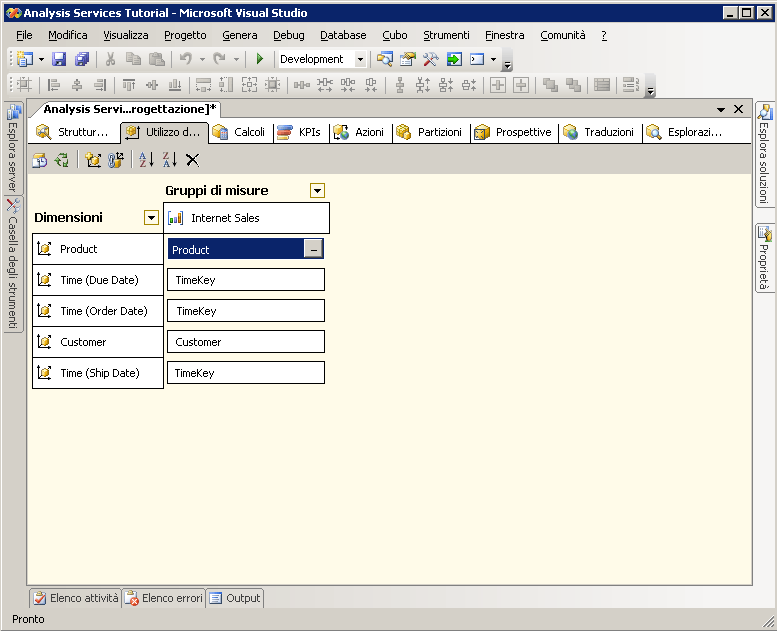
Task: Select the TimeKey cell for Time (Due Date)
Action: (x=246, y=280)
